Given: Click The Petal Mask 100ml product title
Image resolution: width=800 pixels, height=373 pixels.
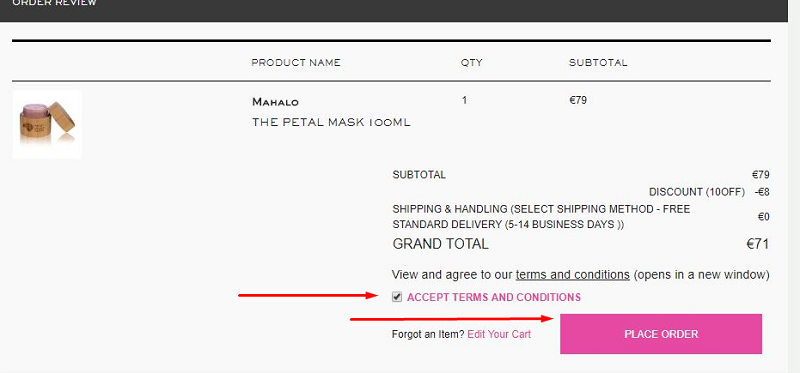Looking at the screenshot, I should tap(331, 122).
